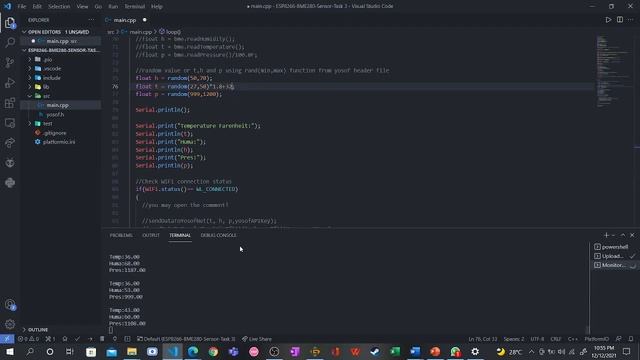Change the C++ language mode in status bar
Screen dimensions: 640x360
pyautogui.click(x=573, y=339)
